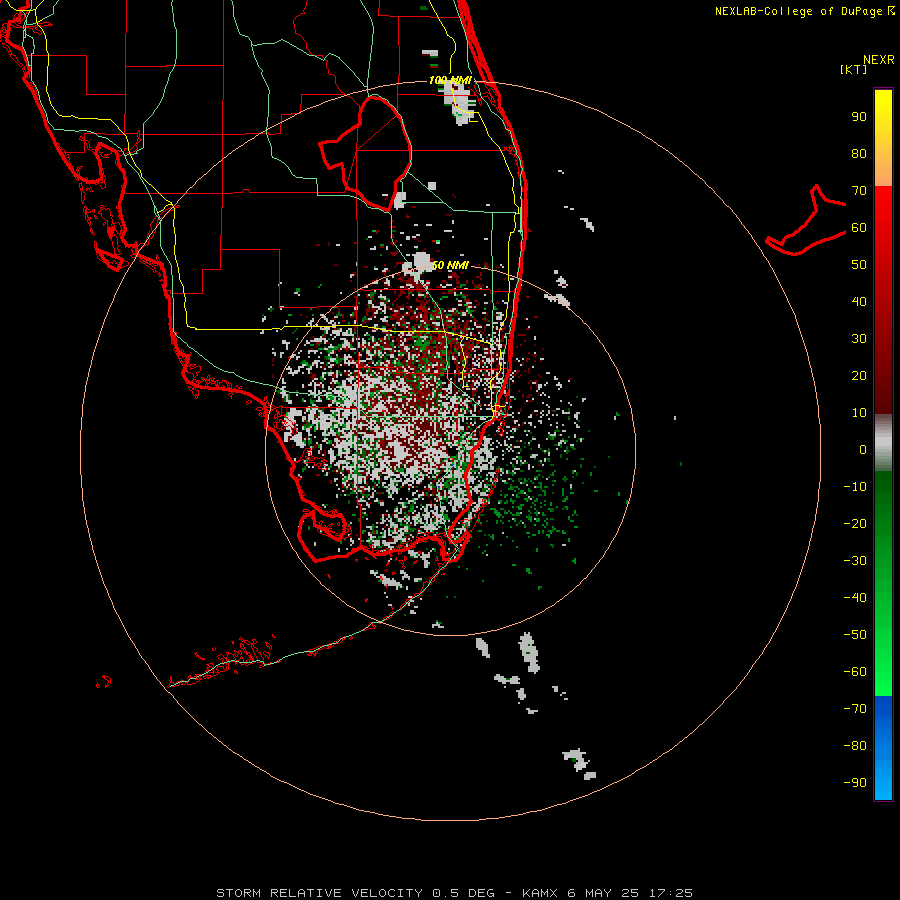900x900 pixels.
Task: Click the -80 value on the velocity scale
Action: [x=855, y=746]
